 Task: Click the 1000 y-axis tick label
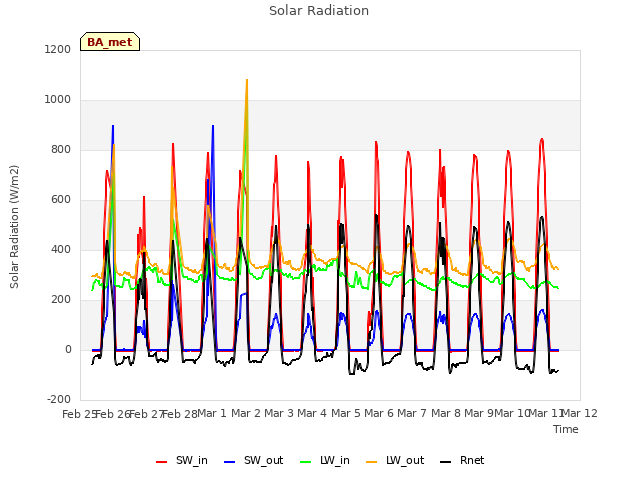tap(58, 100)
